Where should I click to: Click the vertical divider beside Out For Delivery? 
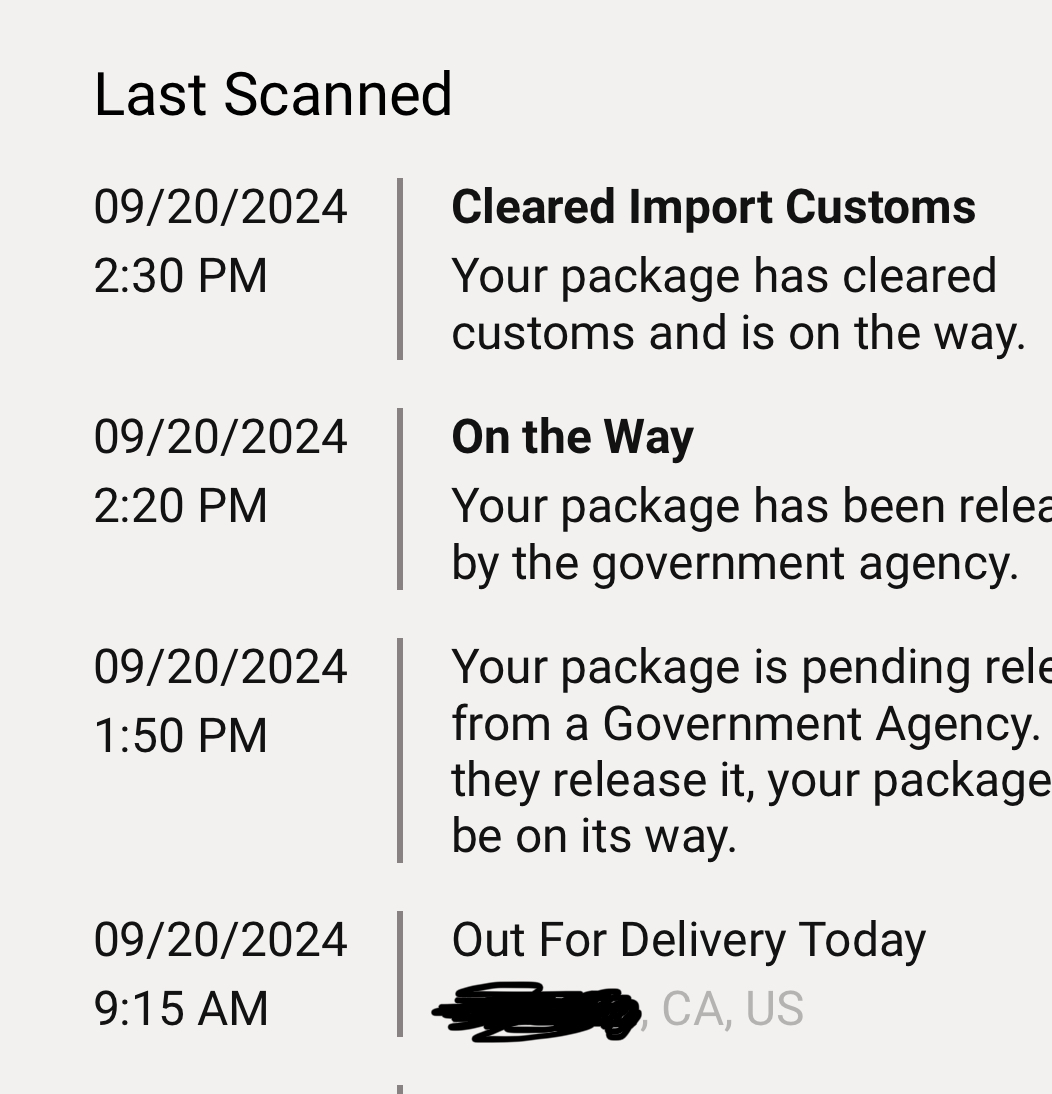point(400,974)
